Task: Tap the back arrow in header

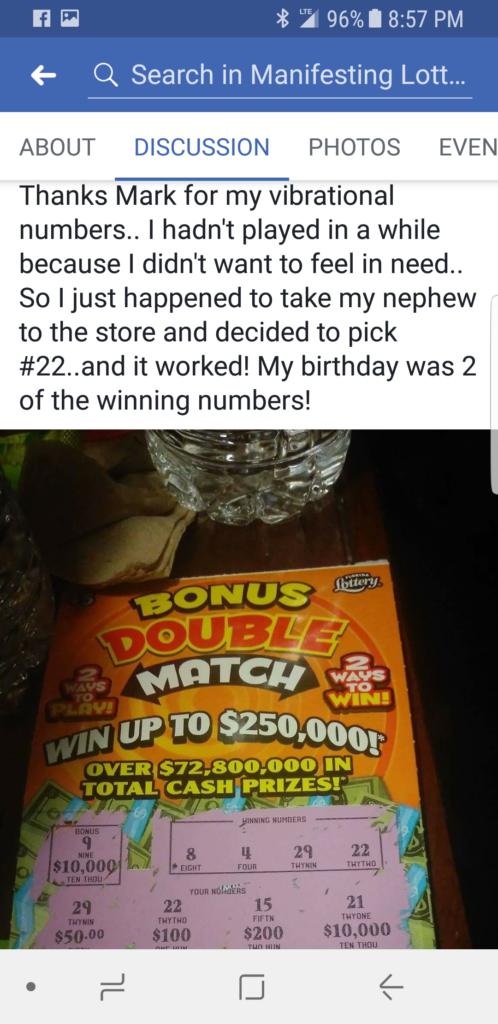Action: coord(43,76)
